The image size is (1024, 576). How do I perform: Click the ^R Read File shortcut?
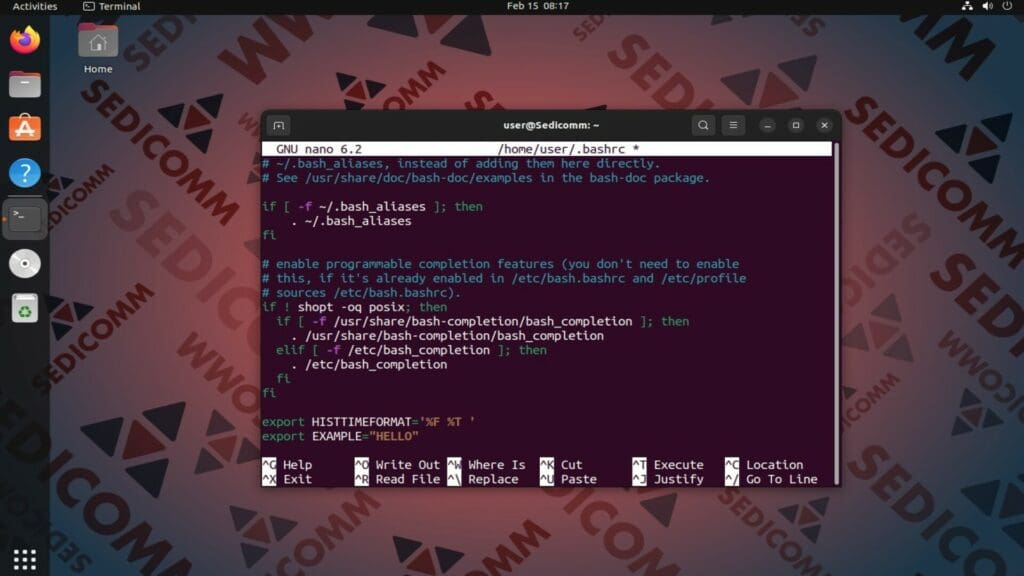pyautogui.click(x=397, y=479)
